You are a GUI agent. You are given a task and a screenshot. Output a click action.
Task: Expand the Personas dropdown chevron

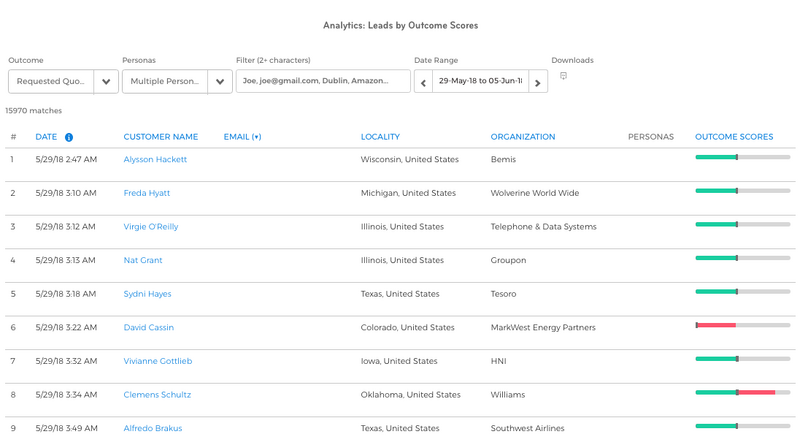(220, 82)
